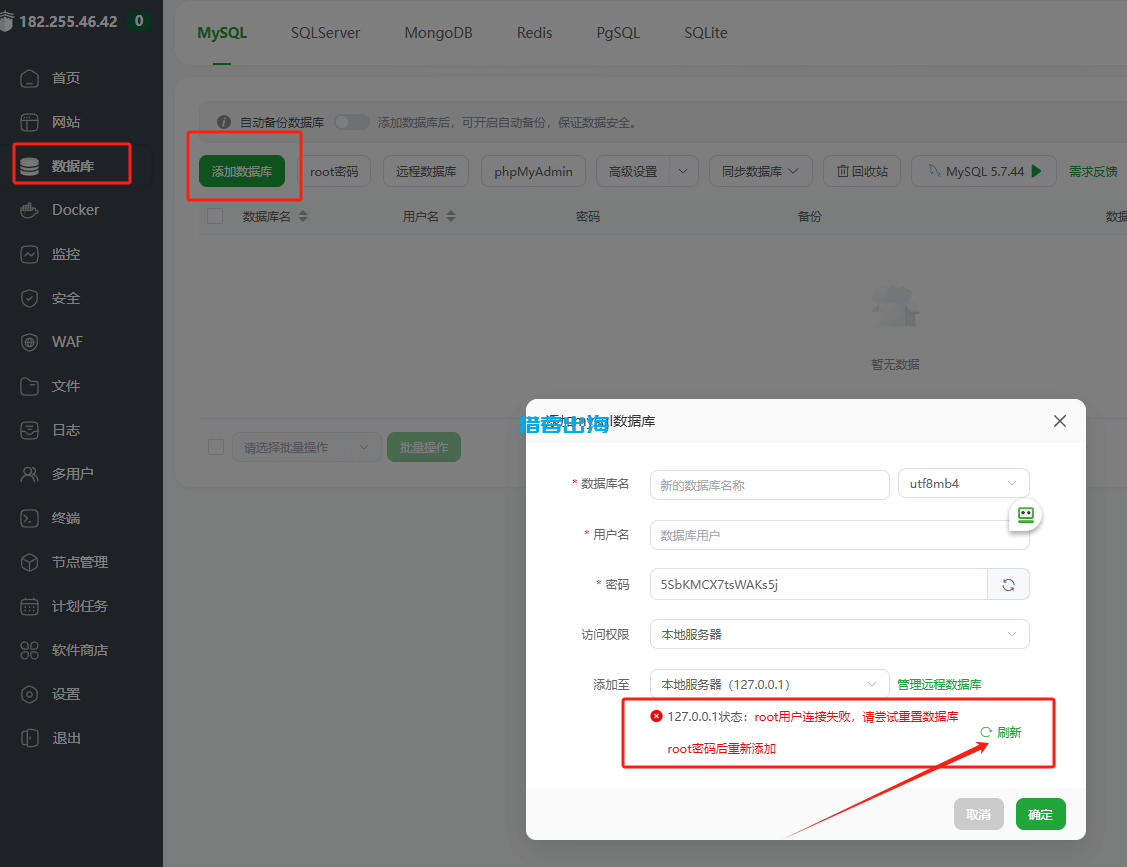Open the sync database (同步数据库) dropdown
The height and width of the screenshot is (867, 1127).
(x=760, y=171)
